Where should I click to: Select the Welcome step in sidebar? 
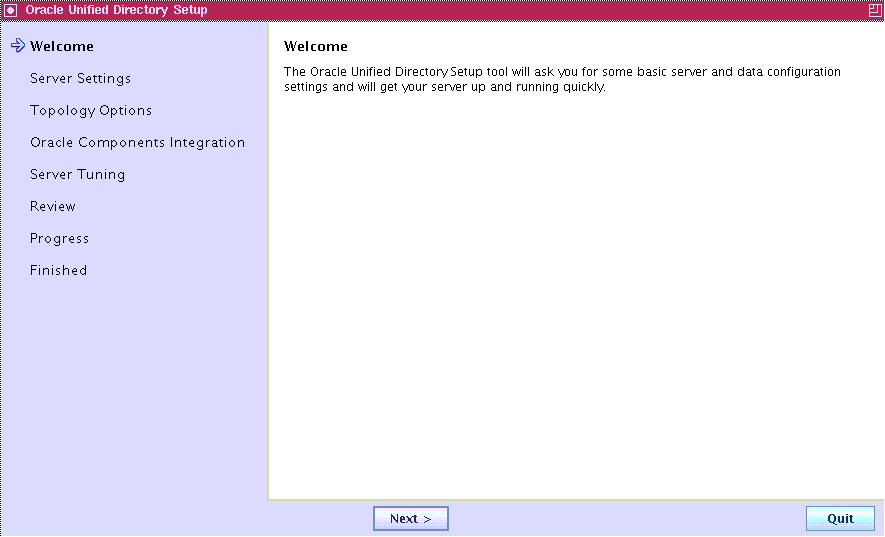62,46
